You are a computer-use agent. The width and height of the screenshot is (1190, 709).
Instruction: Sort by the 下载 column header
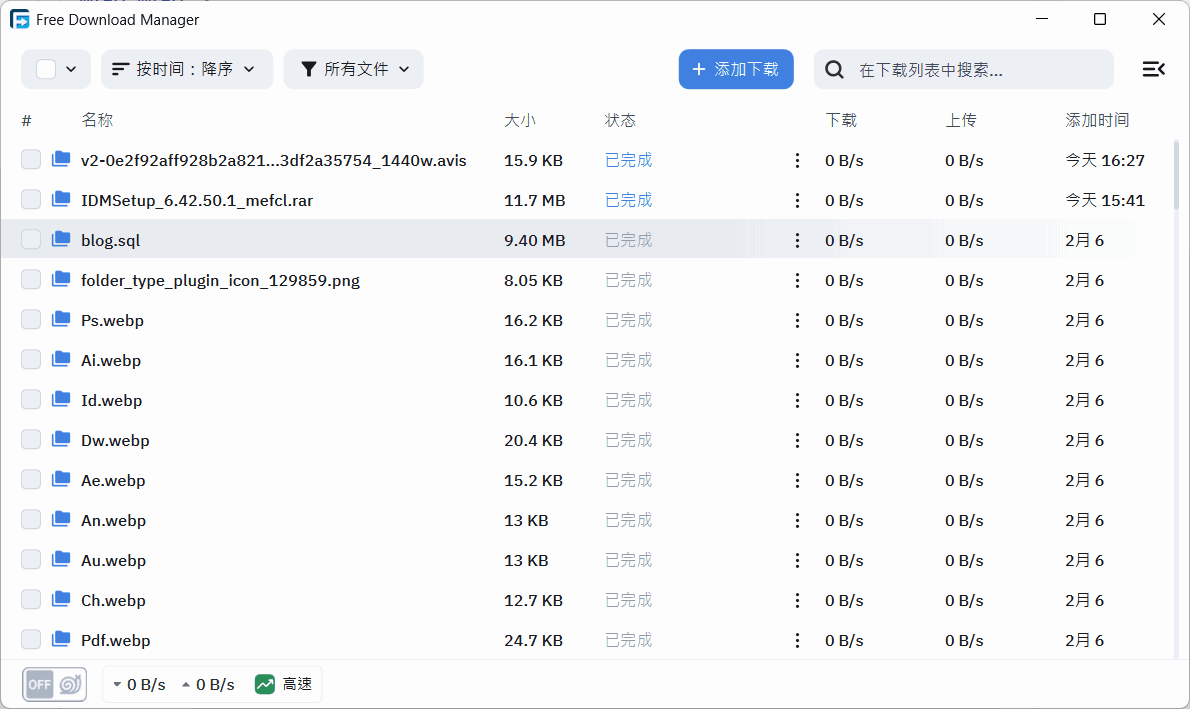841,120
